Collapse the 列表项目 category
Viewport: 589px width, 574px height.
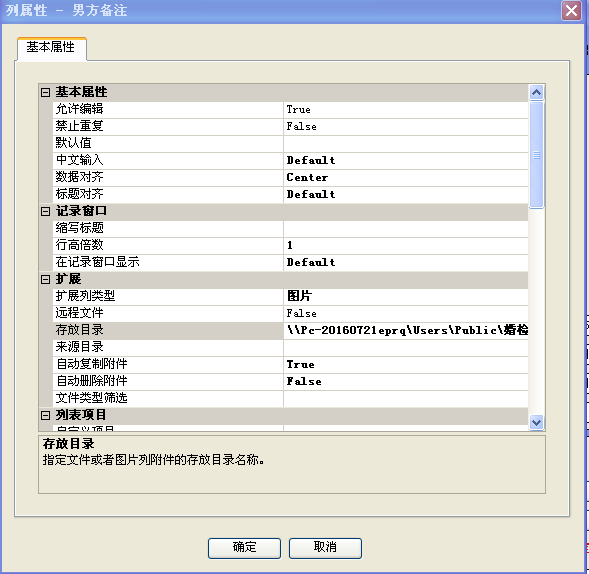click(45, 415)
